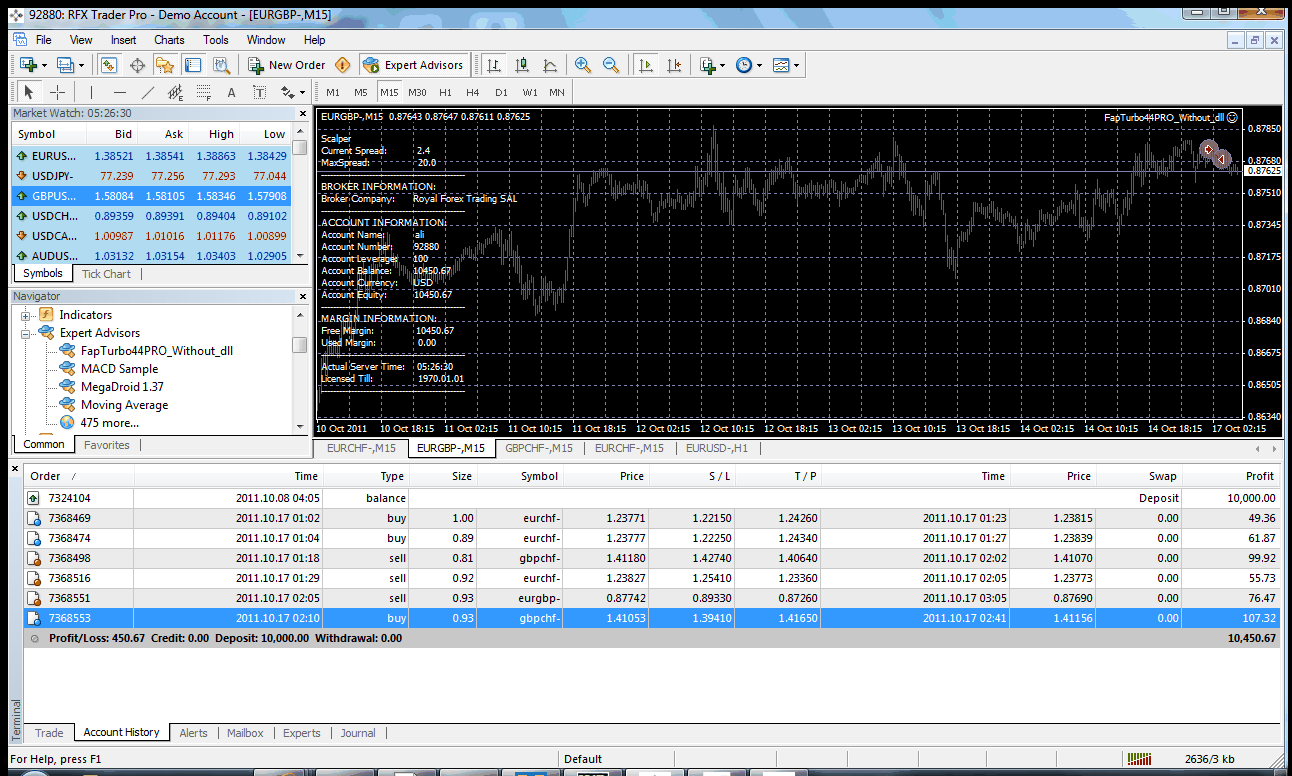Open the Strategy Tester icon

pos(220,65)
